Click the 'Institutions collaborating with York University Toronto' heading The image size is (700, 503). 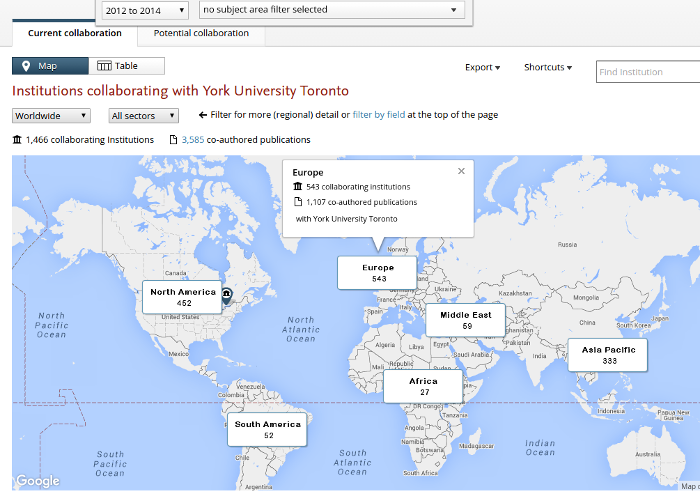coord(180,91)
